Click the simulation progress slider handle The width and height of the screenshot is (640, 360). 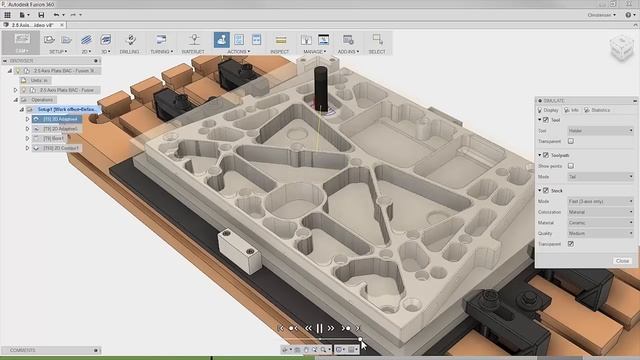360,339
